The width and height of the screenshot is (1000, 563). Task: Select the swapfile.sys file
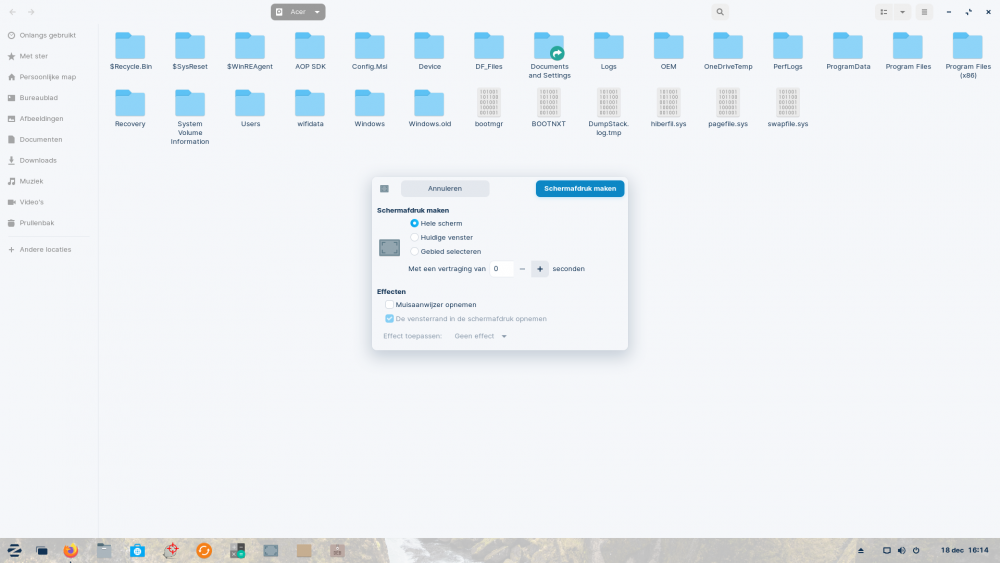[x=788, y=108]
